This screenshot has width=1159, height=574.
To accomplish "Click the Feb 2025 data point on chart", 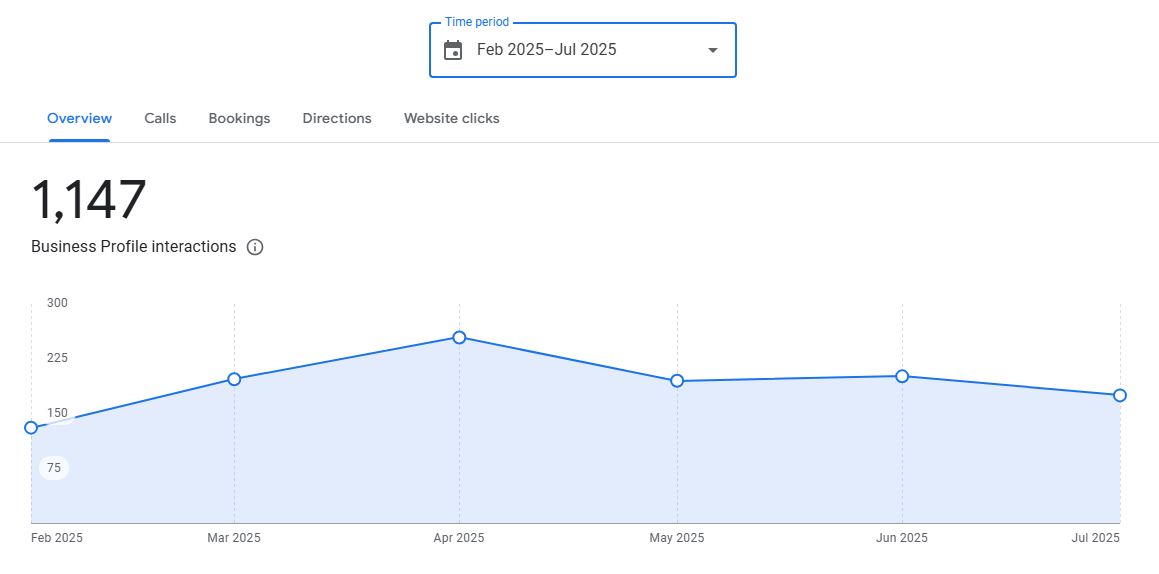I will pos(31,428).
